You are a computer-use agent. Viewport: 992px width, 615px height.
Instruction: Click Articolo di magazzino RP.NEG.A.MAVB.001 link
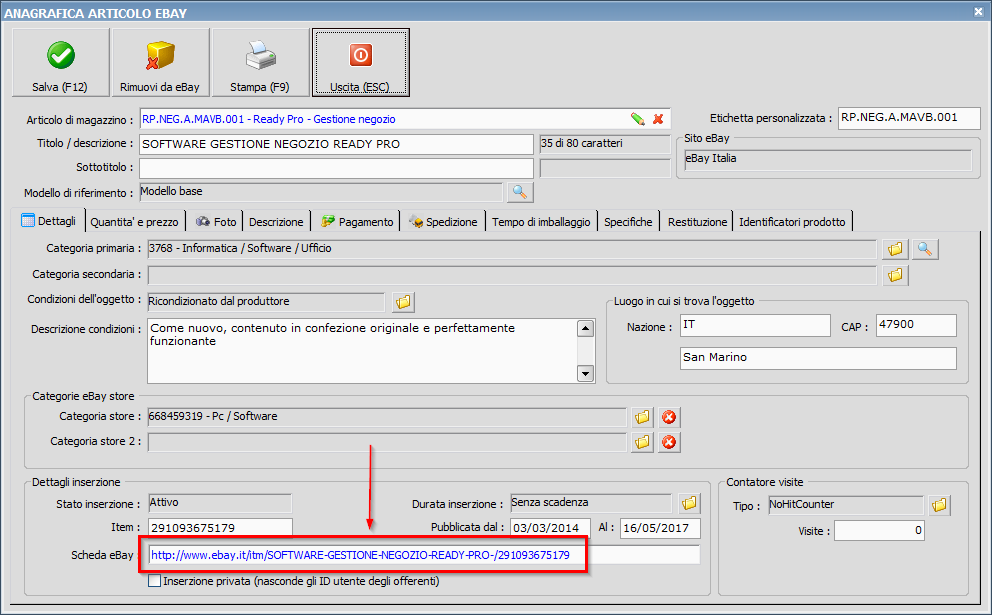268,119
